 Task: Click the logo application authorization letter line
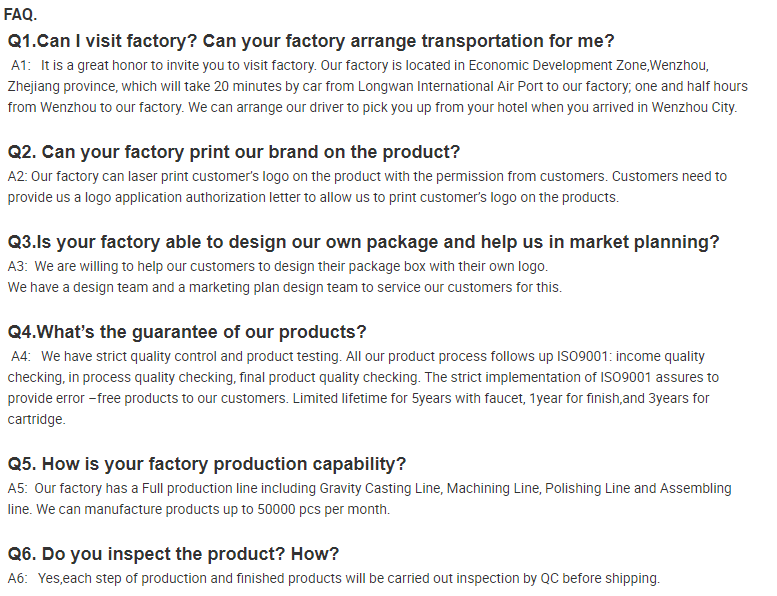coord(313,197)
